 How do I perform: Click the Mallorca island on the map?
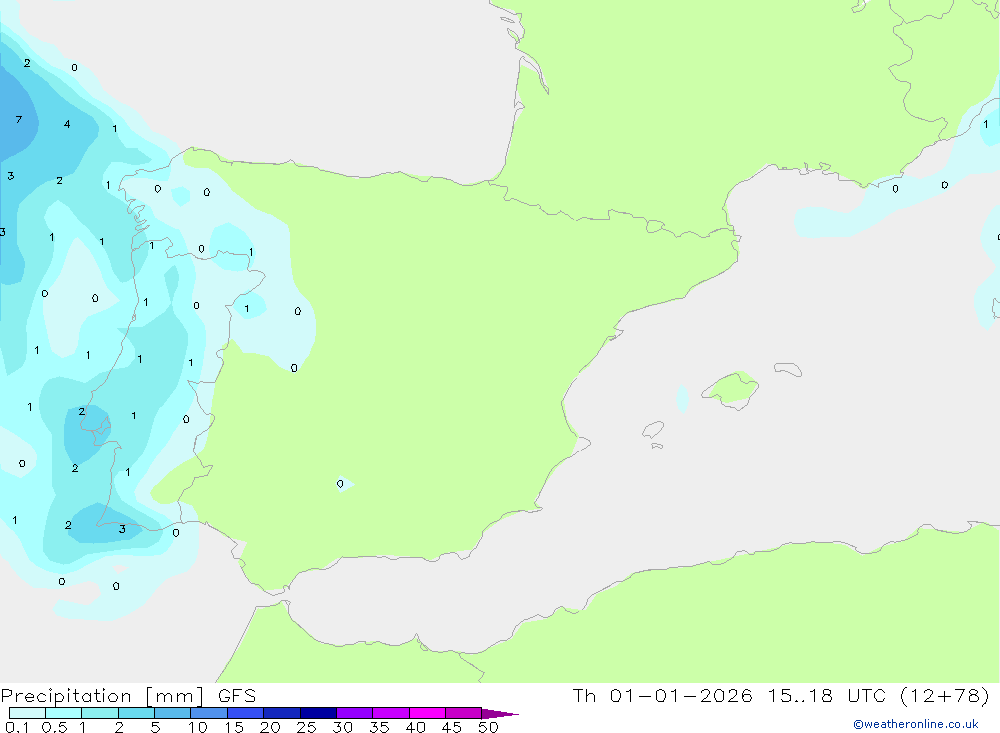pos(731,389)
